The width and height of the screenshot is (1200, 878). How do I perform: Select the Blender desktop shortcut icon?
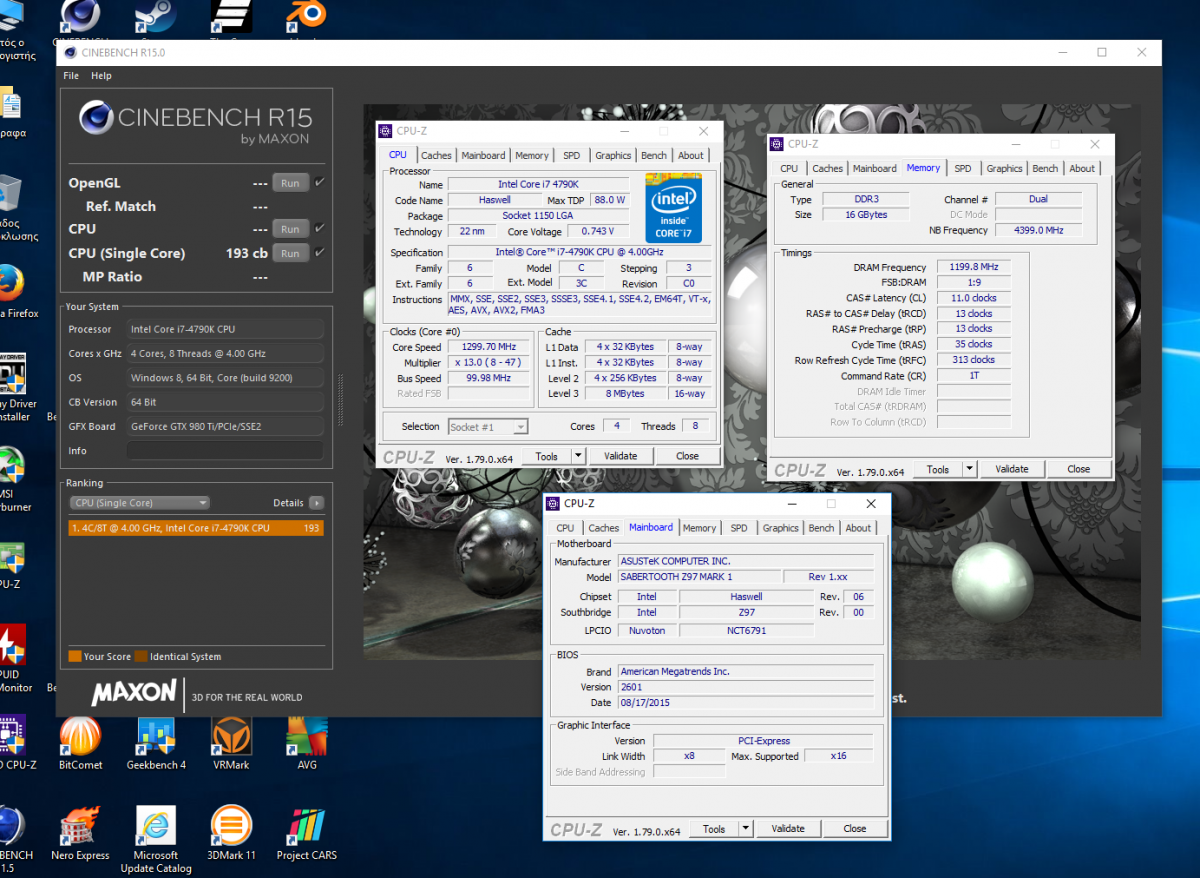pyautogui.click(x=307, y=18)
